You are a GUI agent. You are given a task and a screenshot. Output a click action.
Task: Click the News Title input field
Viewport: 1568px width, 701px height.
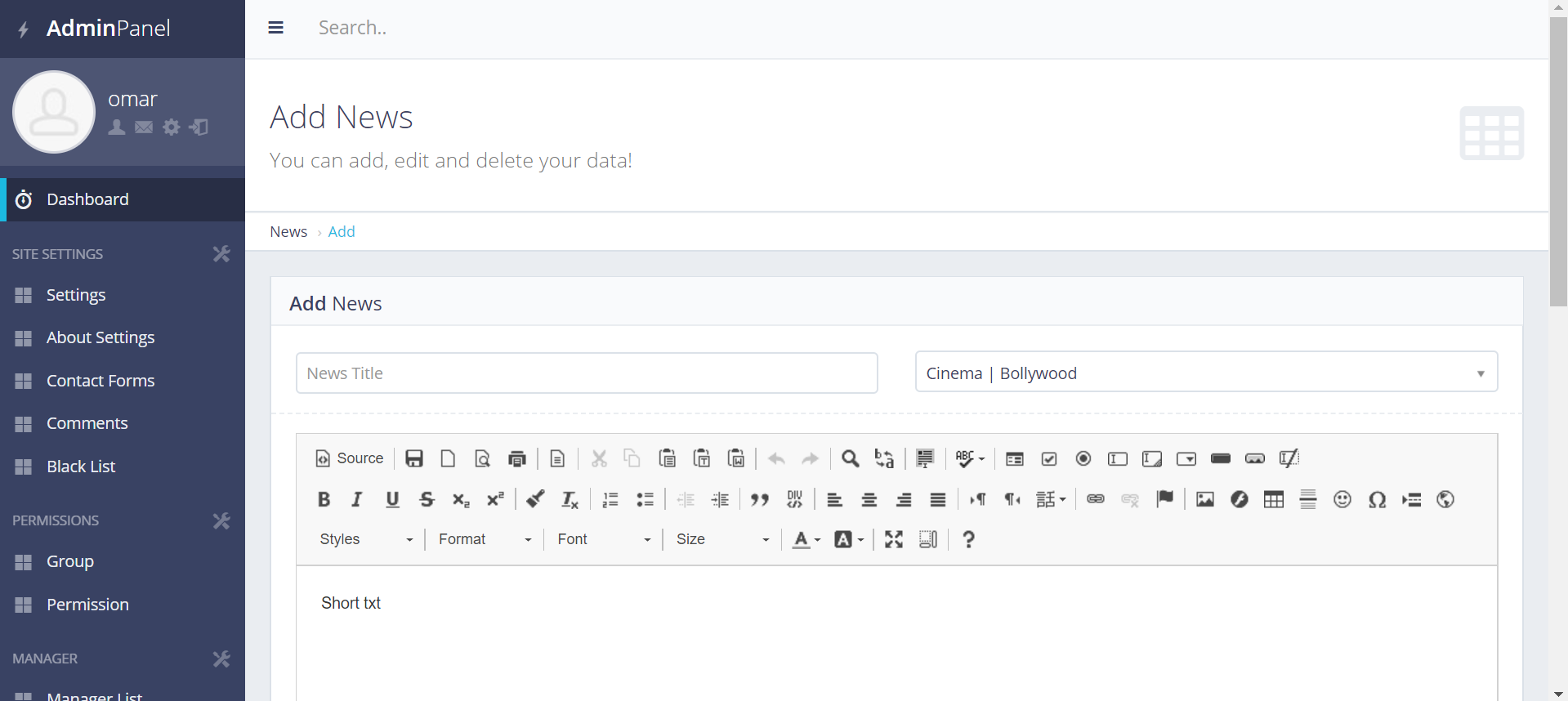click(x=587, y=373)
